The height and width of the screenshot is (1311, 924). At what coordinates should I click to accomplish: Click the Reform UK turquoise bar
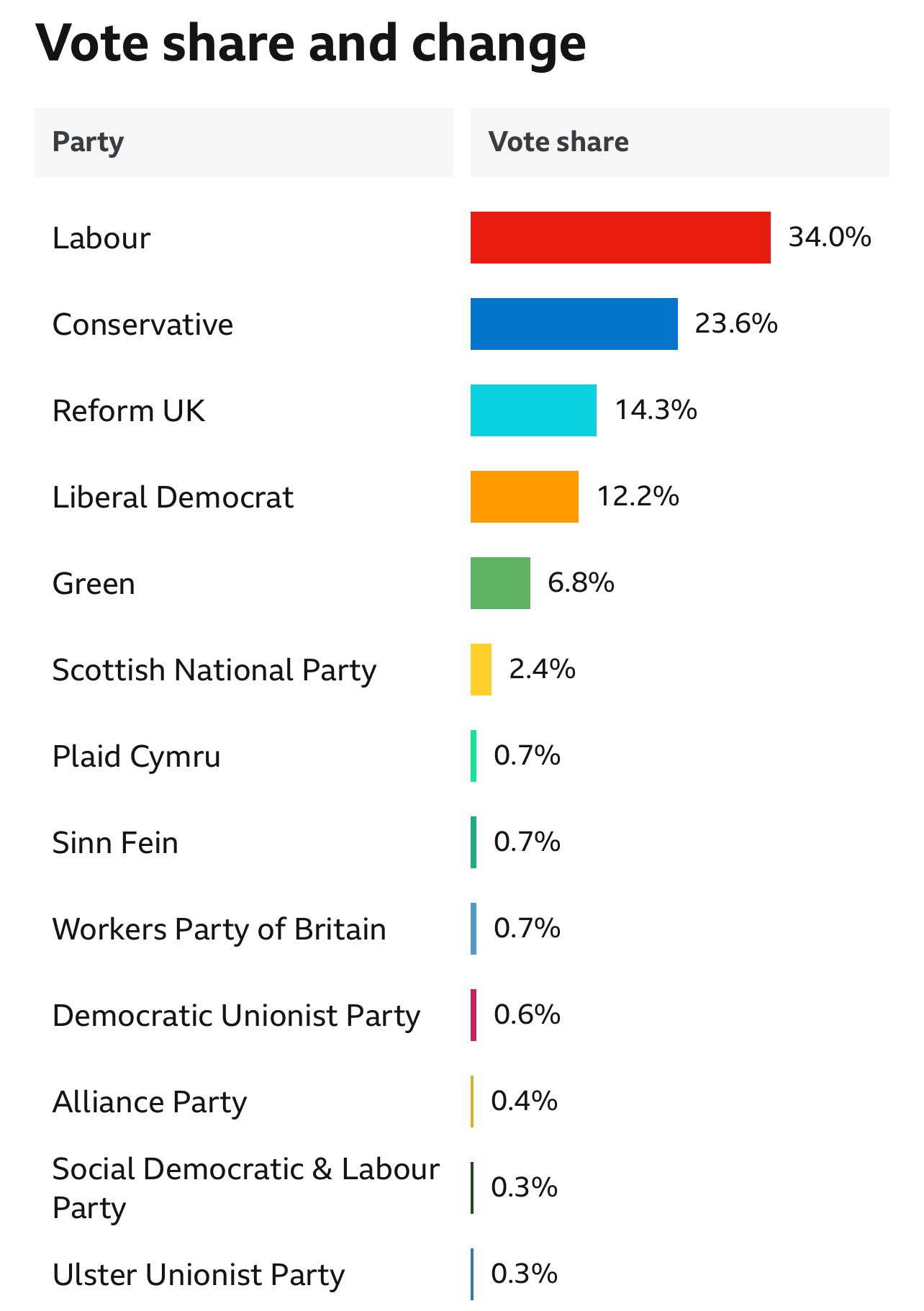pyautogui.click(x=533, y=410)
